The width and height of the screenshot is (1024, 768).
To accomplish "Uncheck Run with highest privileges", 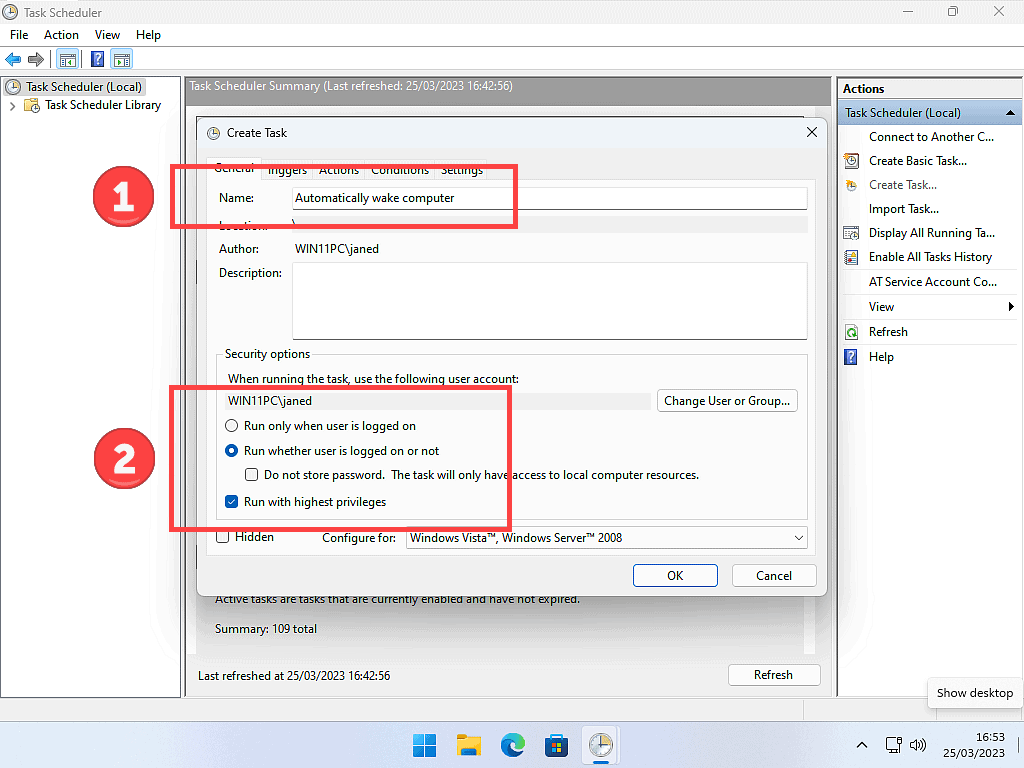I will 232,502.
